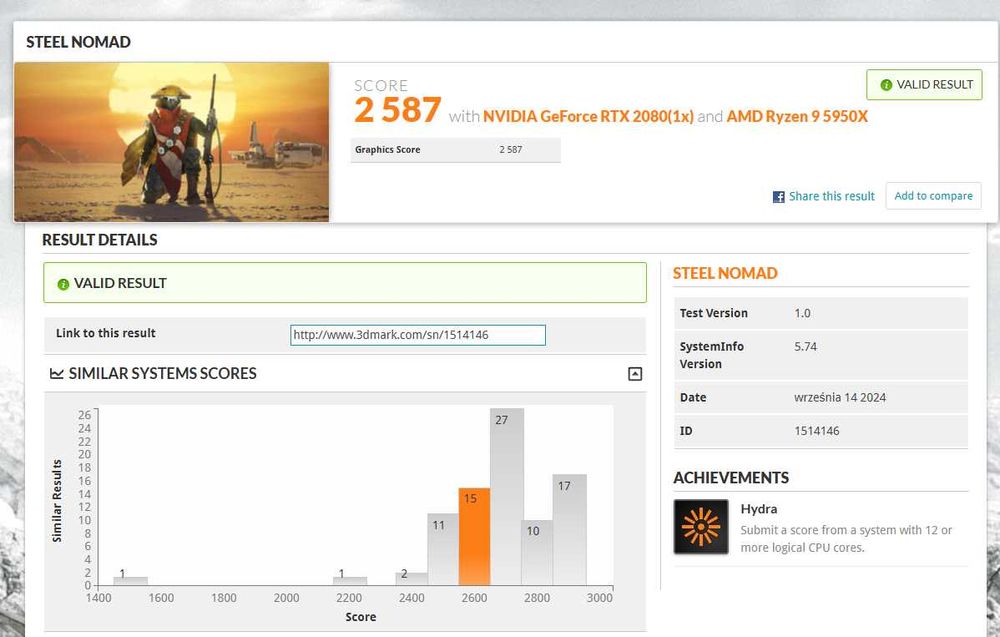Open Share this result link

(x=832, y=196)
